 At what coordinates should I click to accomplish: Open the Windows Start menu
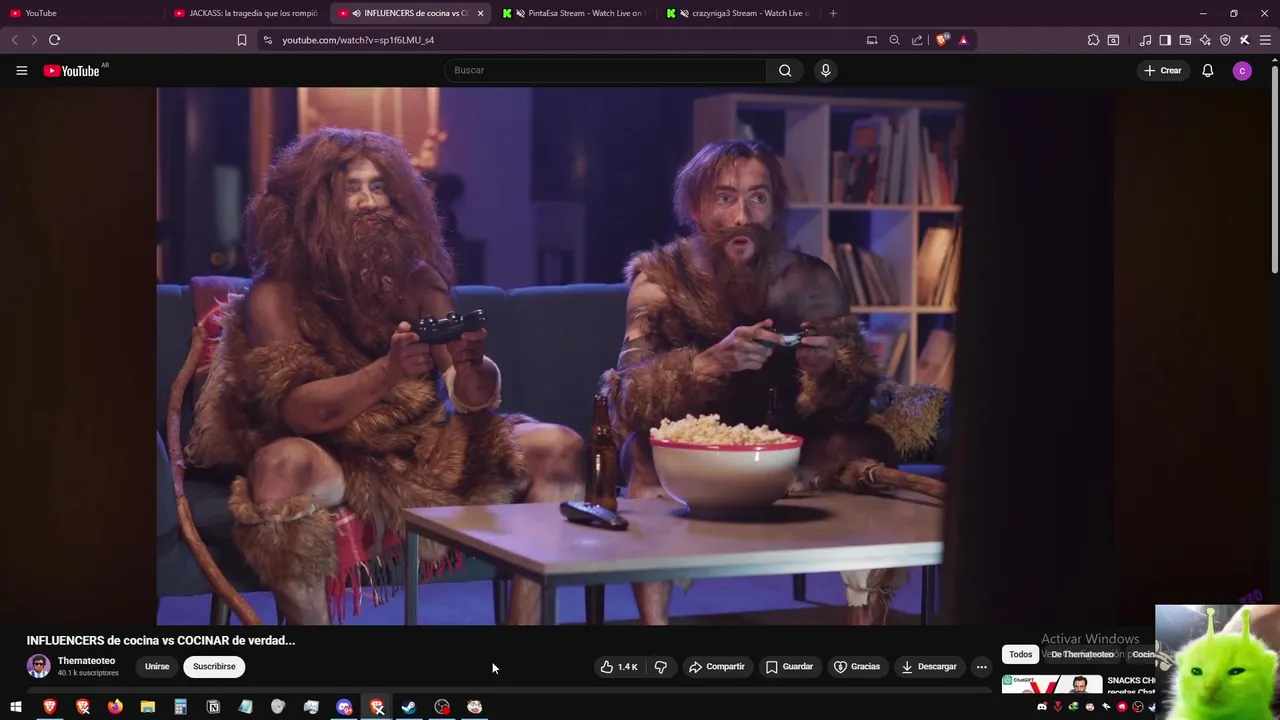pos(16,707)
